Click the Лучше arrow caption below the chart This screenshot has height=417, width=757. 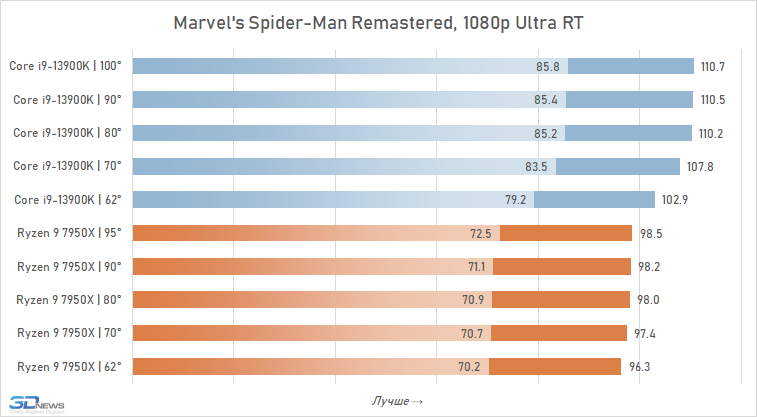coord(397,401)
